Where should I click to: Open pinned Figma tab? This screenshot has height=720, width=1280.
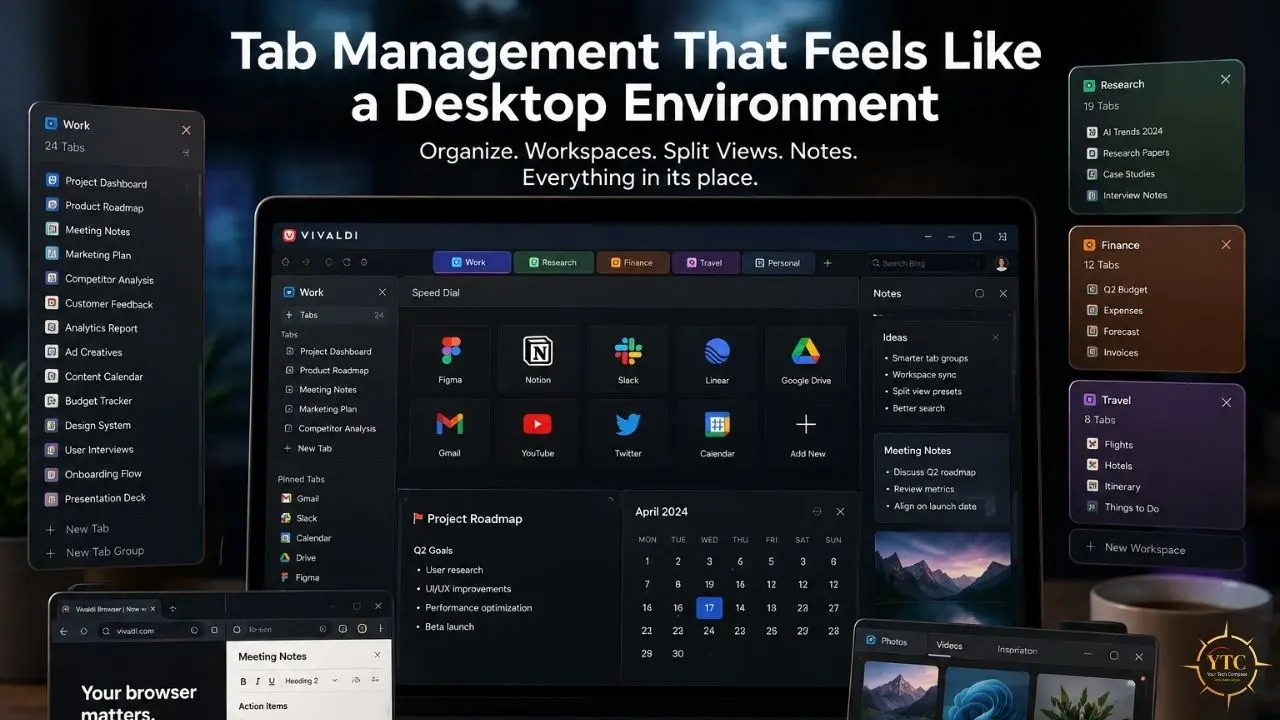[x=300, y=577]
